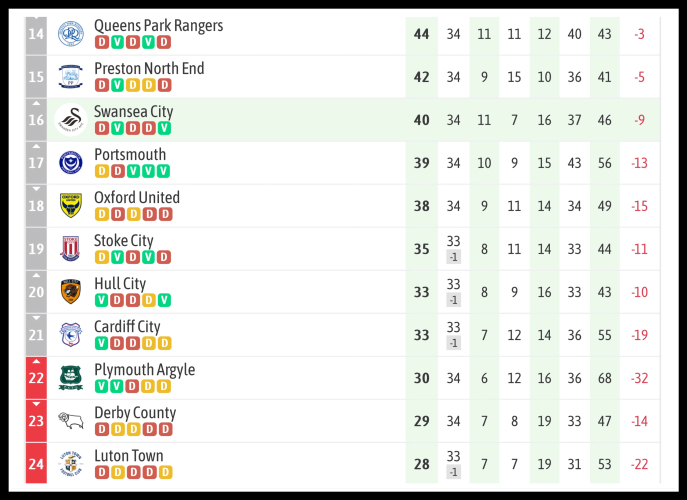Image resolution: width=687 pixels, height=500 pixels.
Task: Click Stoke City's -1 points deduction badge
Action: point(453,257)
